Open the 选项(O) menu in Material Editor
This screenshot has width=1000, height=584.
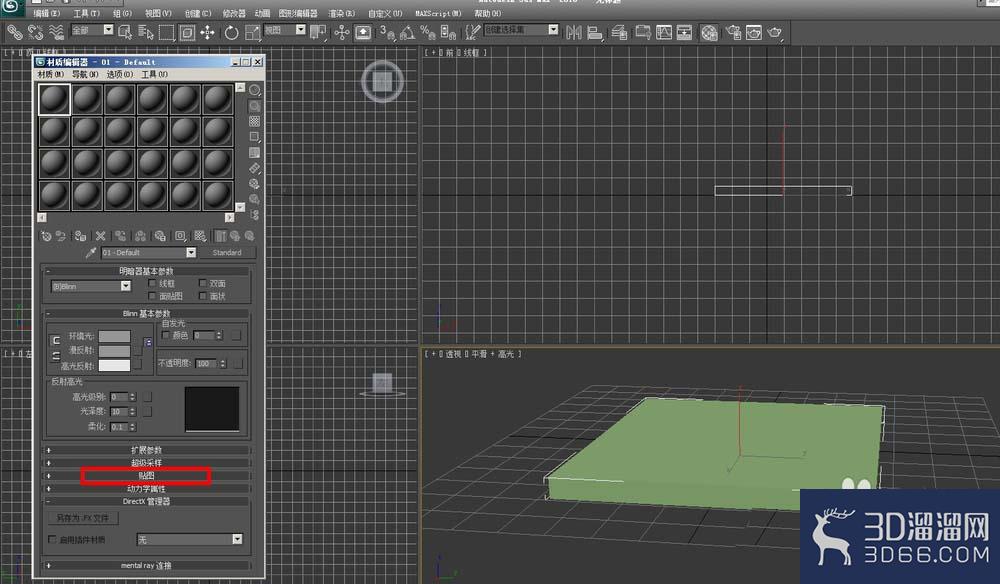[x=119, y=75]
